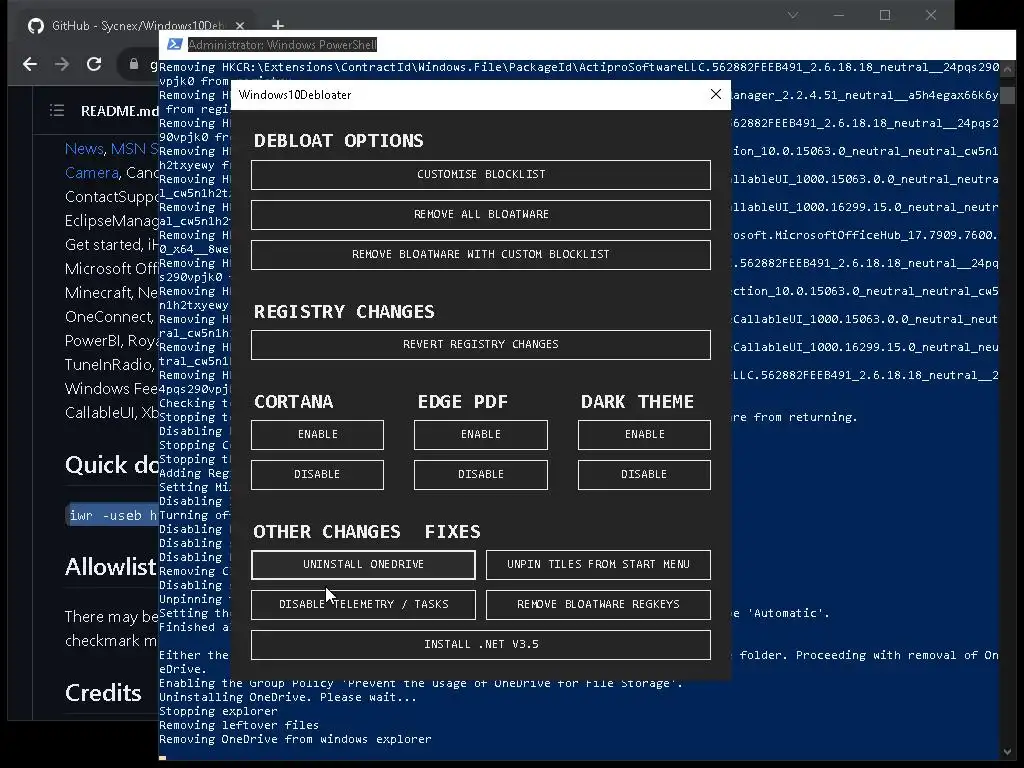1024x768 pixels.
Task: Click the browser back arrow
Action: (29, 64)
